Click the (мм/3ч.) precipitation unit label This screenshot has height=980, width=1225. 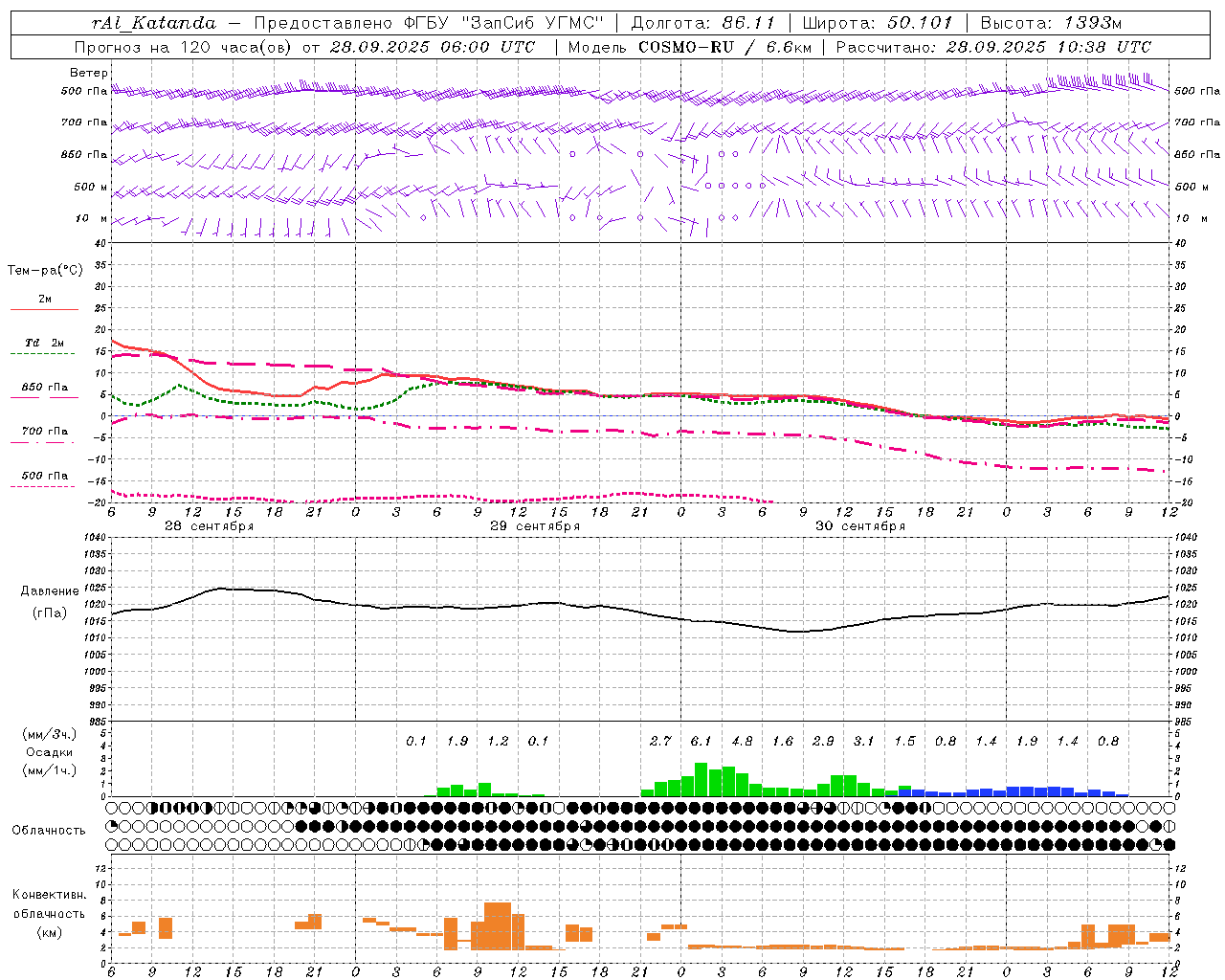pos(49,734)
